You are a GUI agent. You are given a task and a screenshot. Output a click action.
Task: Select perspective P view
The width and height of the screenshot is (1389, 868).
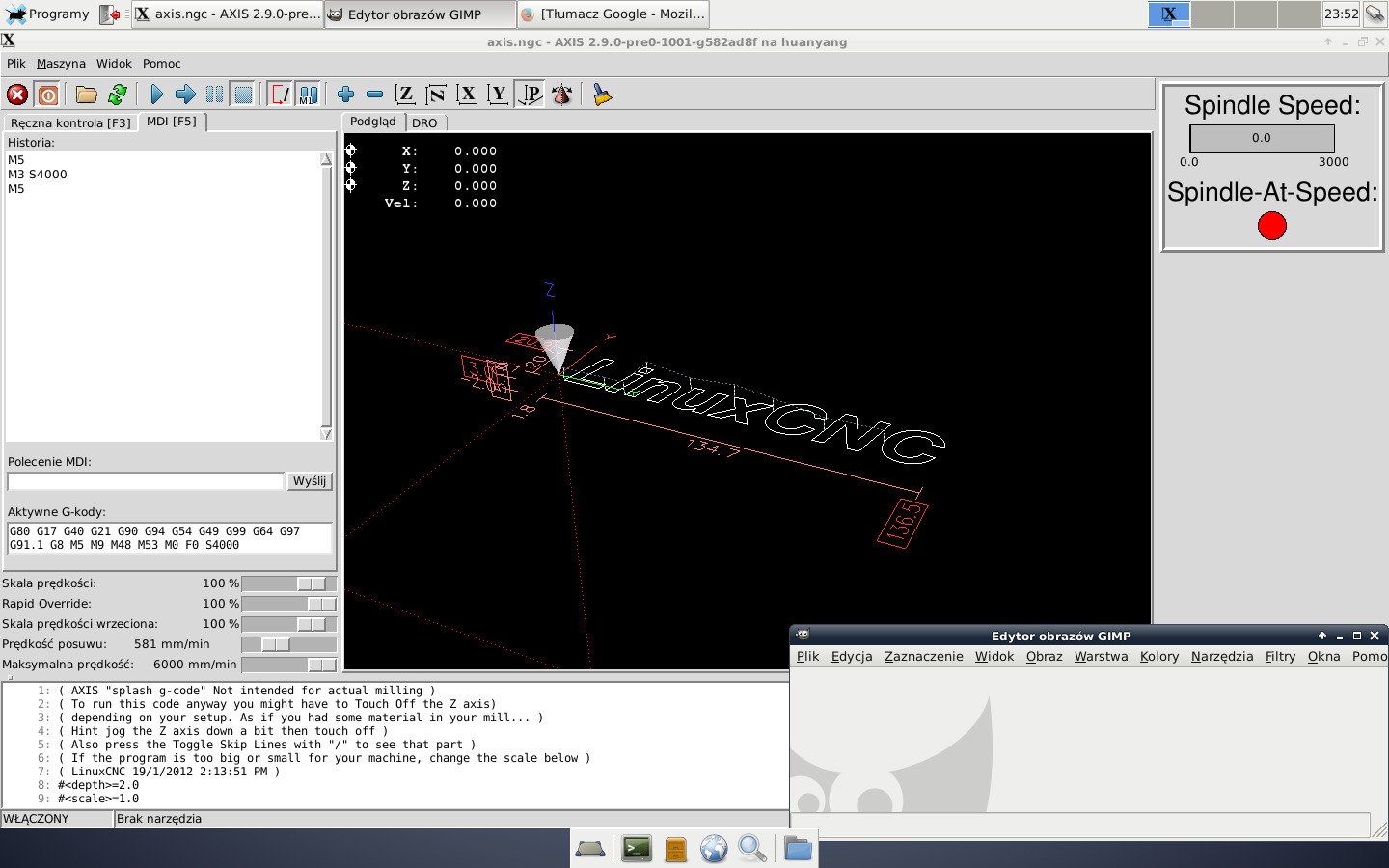click(x=530, y=95)
